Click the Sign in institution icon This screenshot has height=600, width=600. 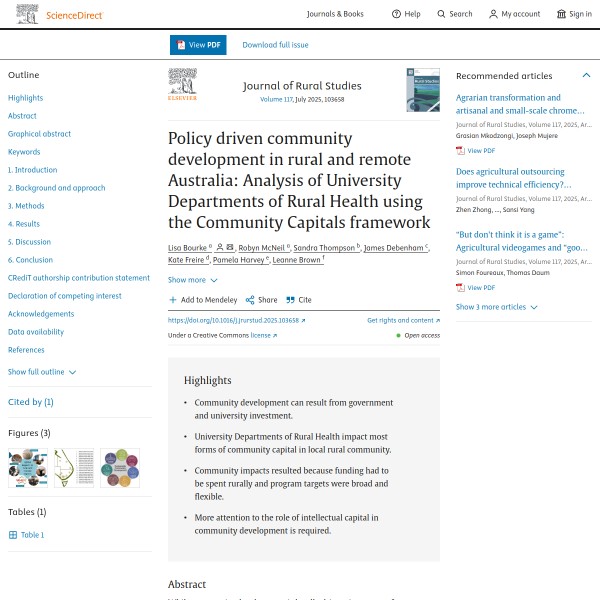pos(561,14)
